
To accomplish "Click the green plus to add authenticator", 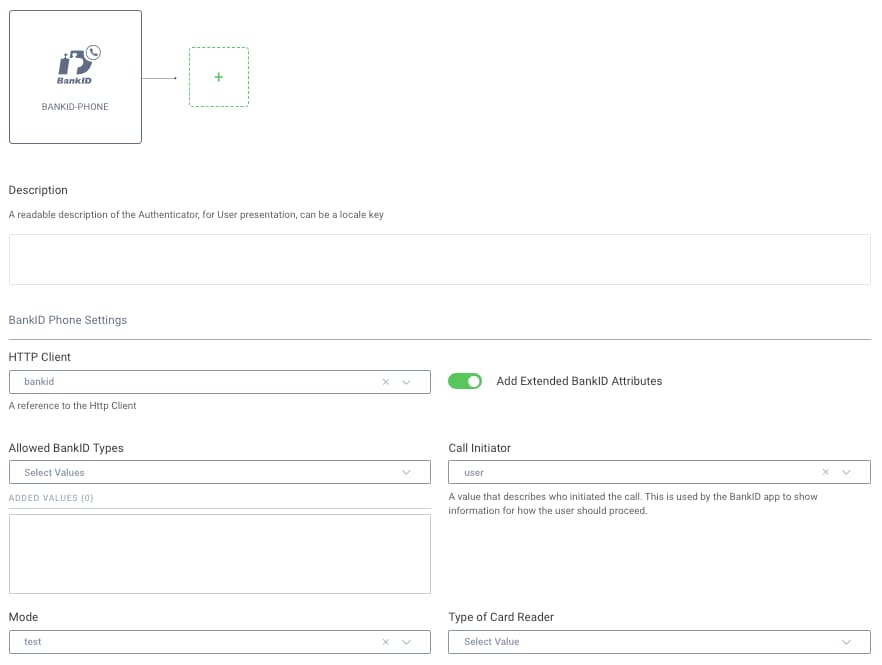I will 219,77.
